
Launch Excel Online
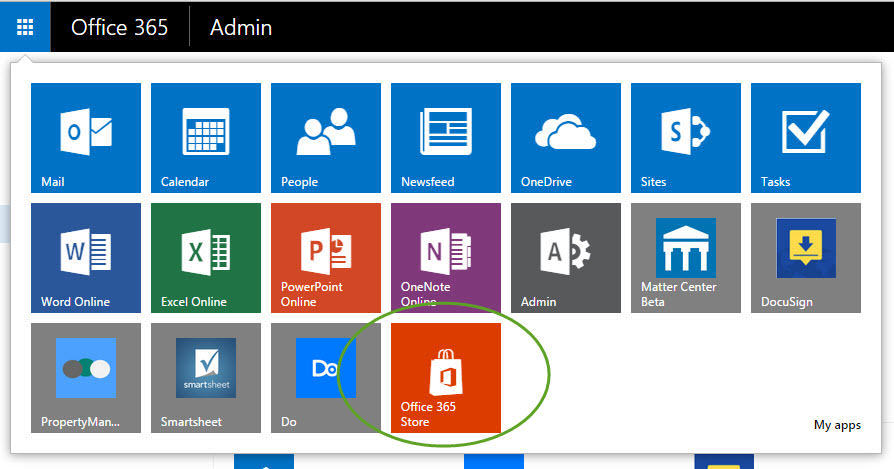[x=206, y=258]
